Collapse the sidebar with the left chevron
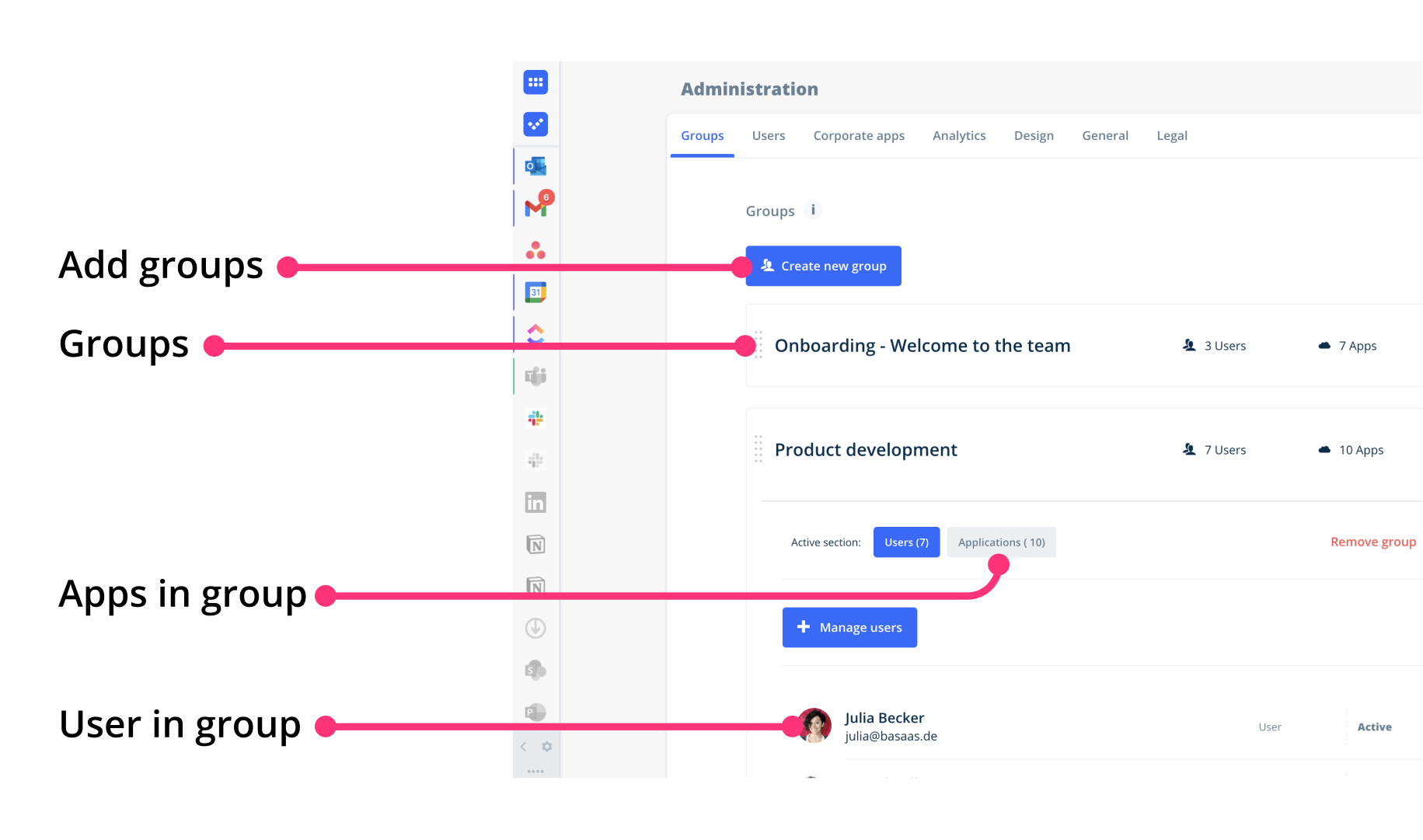 point(524,747)
